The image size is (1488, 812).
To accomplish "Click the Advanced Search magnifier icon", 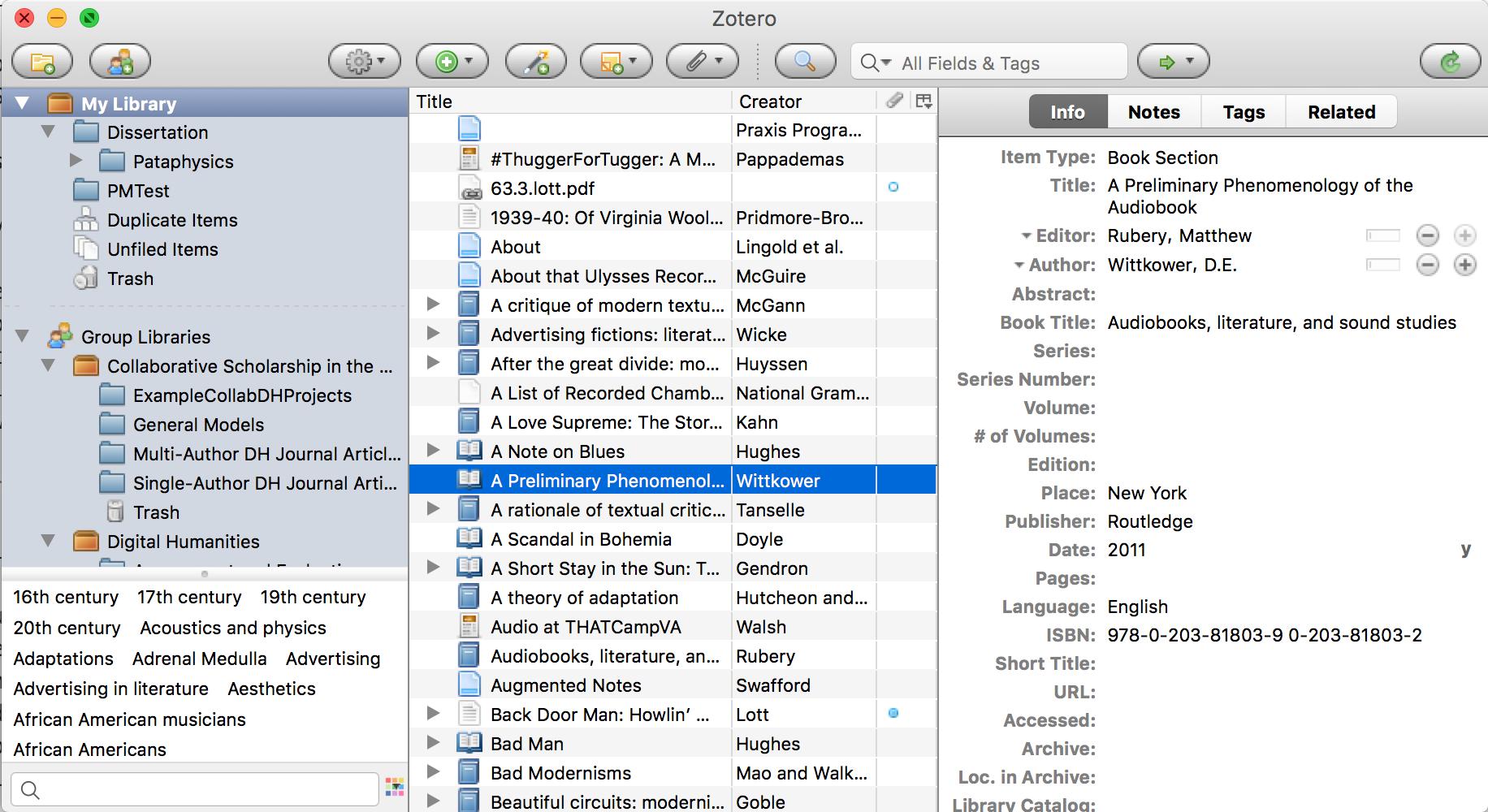I will [804, 62].
